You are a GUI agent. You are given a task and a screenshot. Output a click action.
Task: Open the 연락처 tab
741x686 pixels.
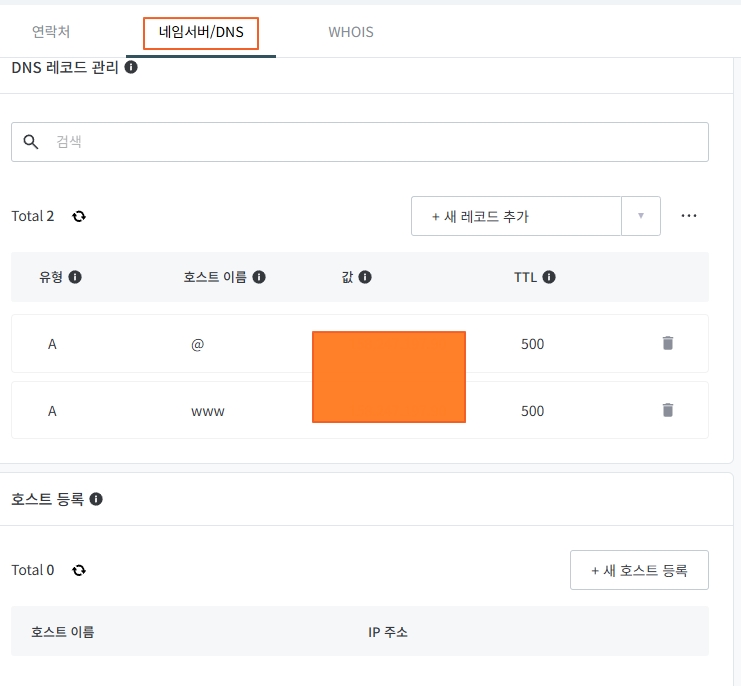[x=51, y=32]
